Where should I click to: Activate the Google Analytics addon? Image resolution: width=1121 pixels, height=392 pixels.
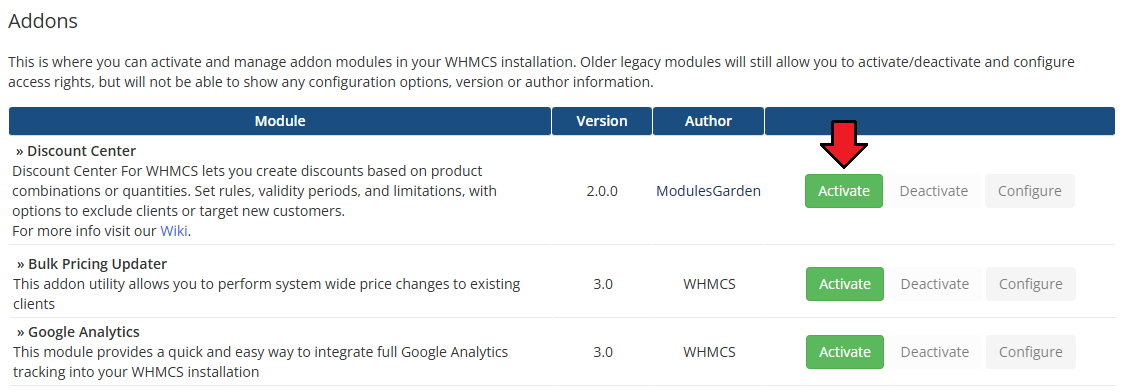pyautogui.click(x=844, y=352)
